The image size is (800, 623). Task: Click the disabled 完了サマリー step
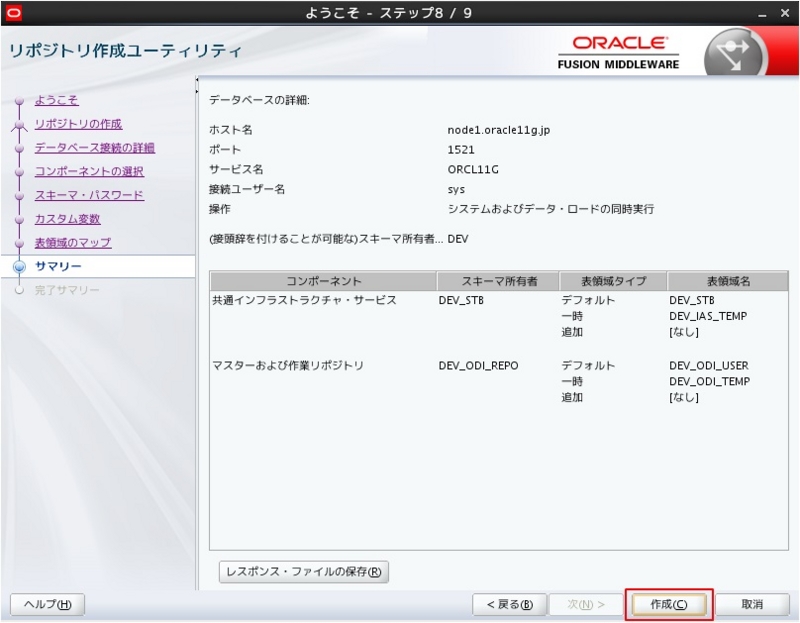[x=67, y=290]
